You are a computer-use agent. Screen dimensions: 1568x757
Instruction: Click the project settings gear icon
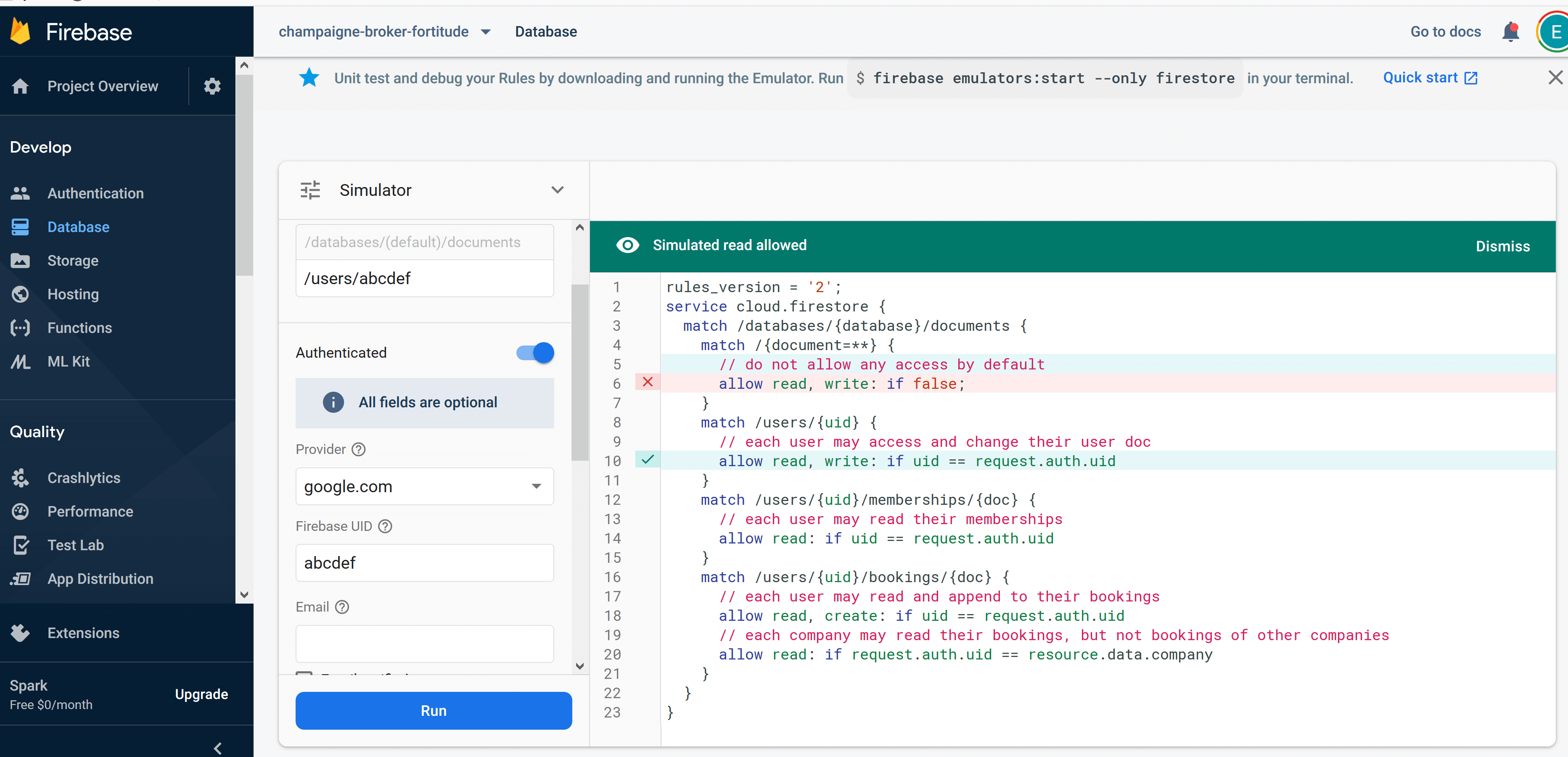pyautogui.click(x=212, y=87)
